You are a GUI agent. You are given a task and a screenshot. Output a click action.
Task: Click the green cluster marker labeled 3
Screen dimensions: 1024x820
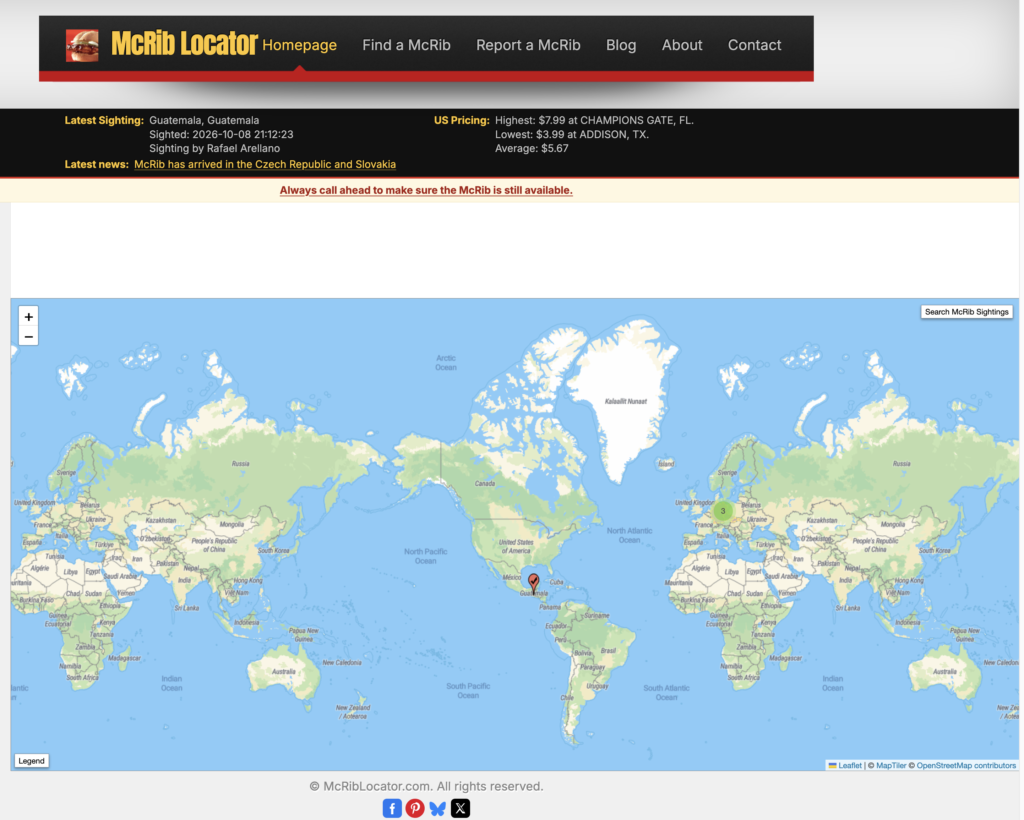pyautogui.click(x=723, y=511)
